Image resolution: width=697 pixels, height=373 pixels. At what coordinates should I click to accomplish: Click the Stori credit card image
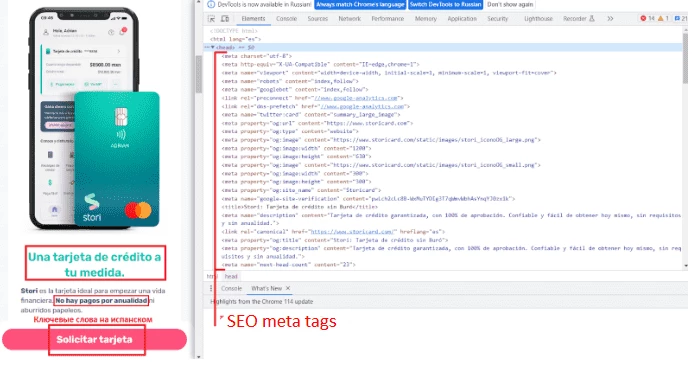click(x=117, y=159)
